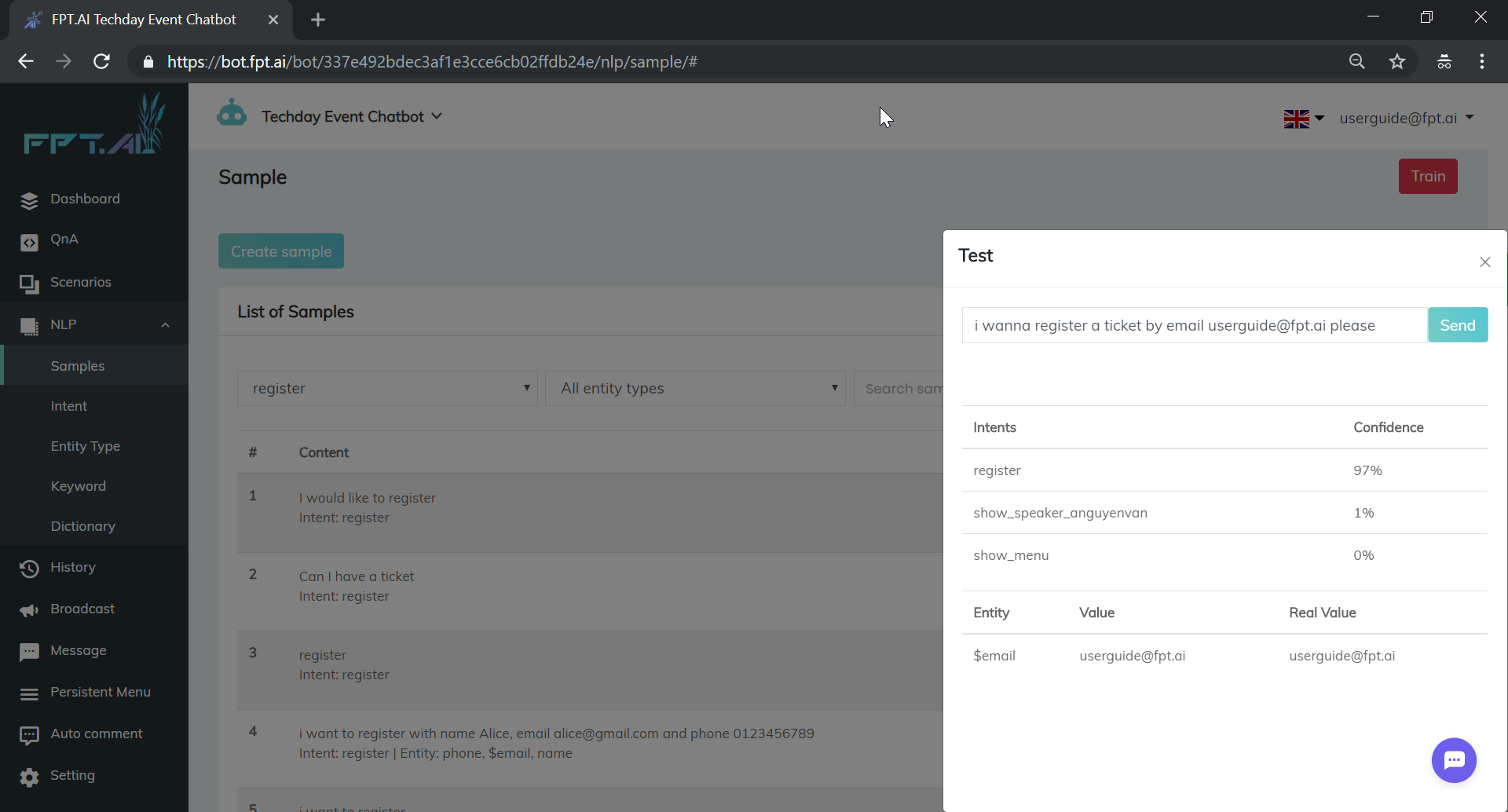Click the Train button
This screenshot has width=1508, height=812.
(x=1428, y=176)
